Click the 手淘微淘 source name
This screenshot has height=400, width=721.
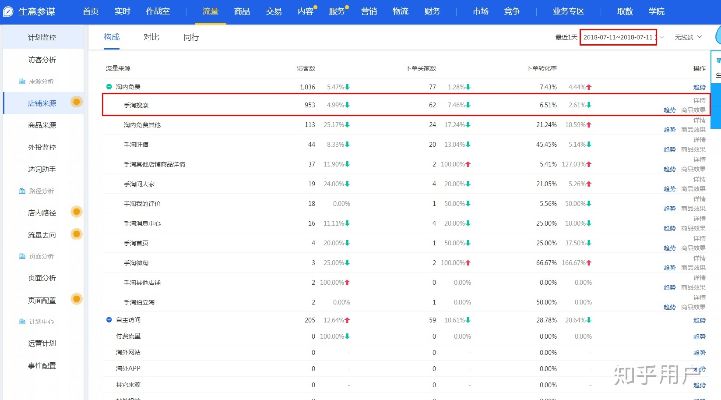(x=136, y=263)
